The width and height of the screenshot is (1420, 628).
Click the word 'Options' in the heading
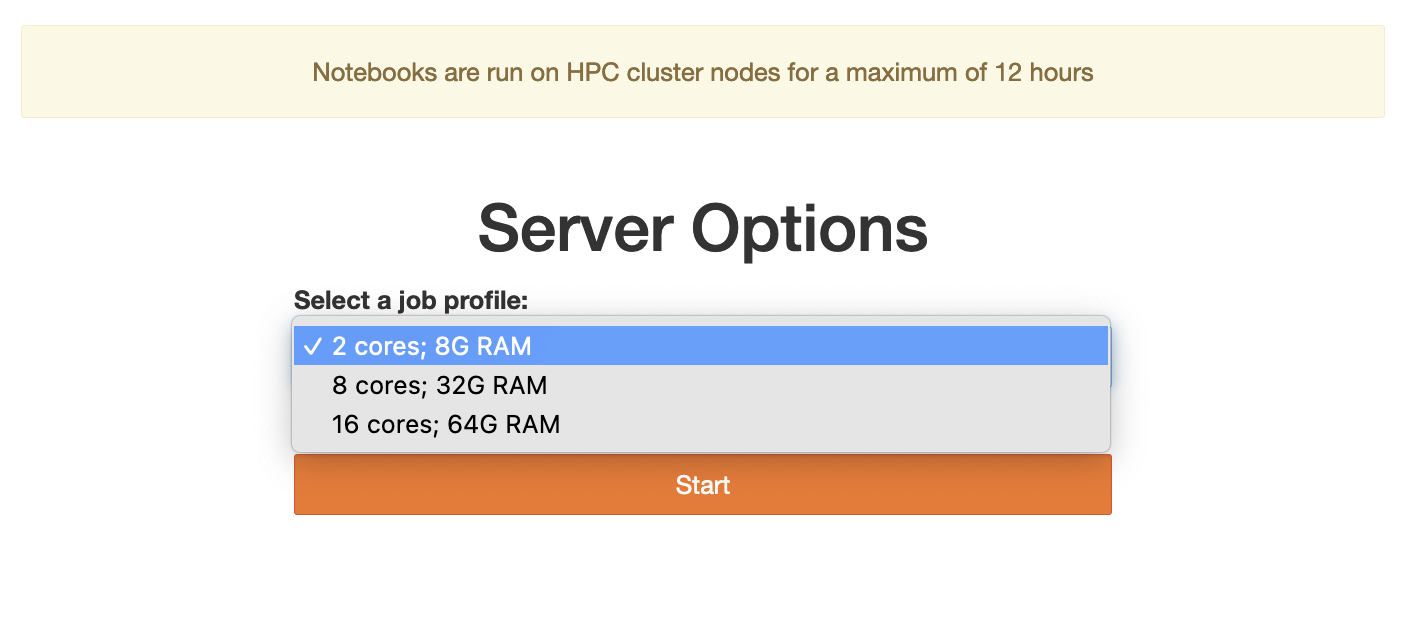(810, 228)
